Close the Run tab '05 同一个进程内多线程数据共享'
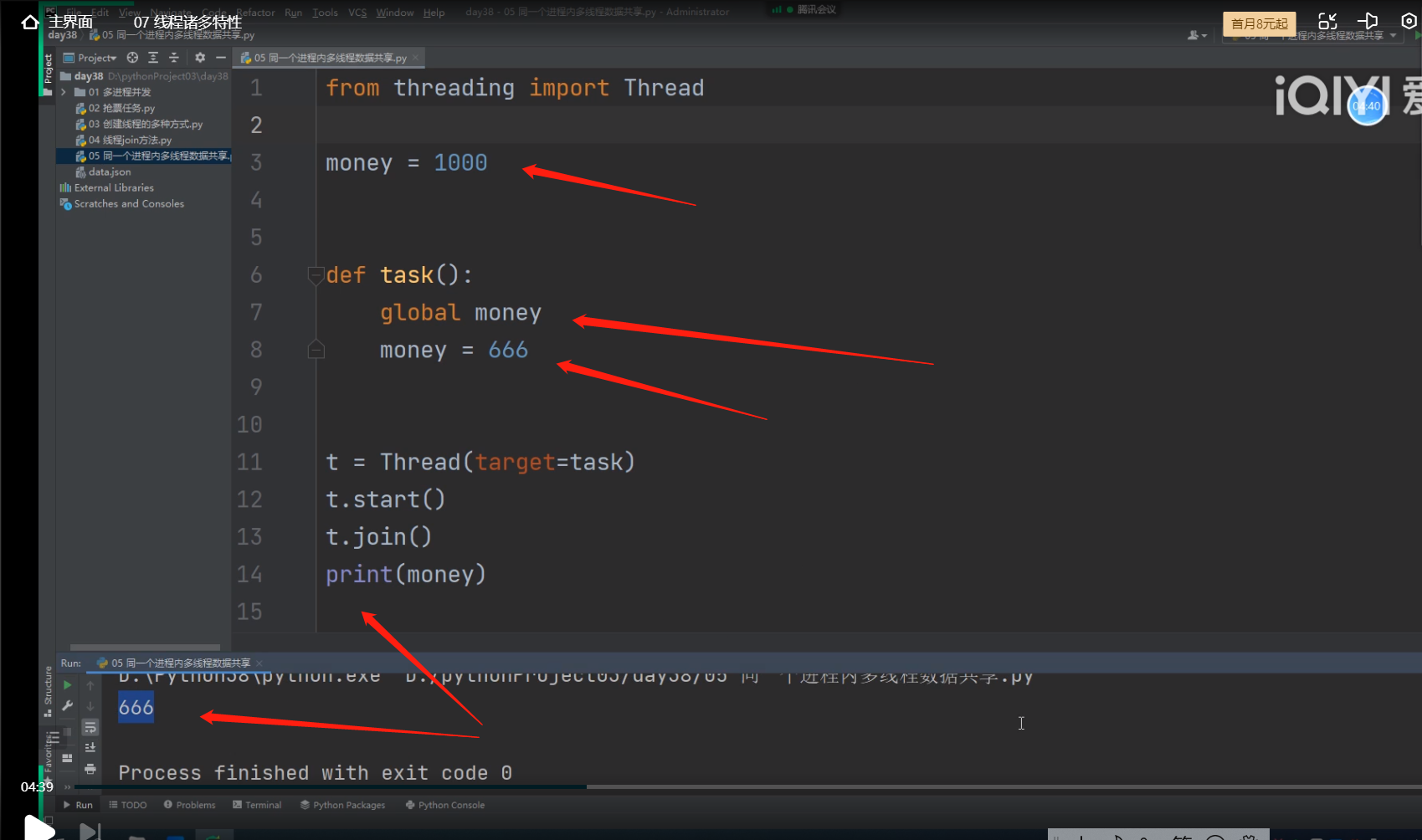 coord(259,663)
